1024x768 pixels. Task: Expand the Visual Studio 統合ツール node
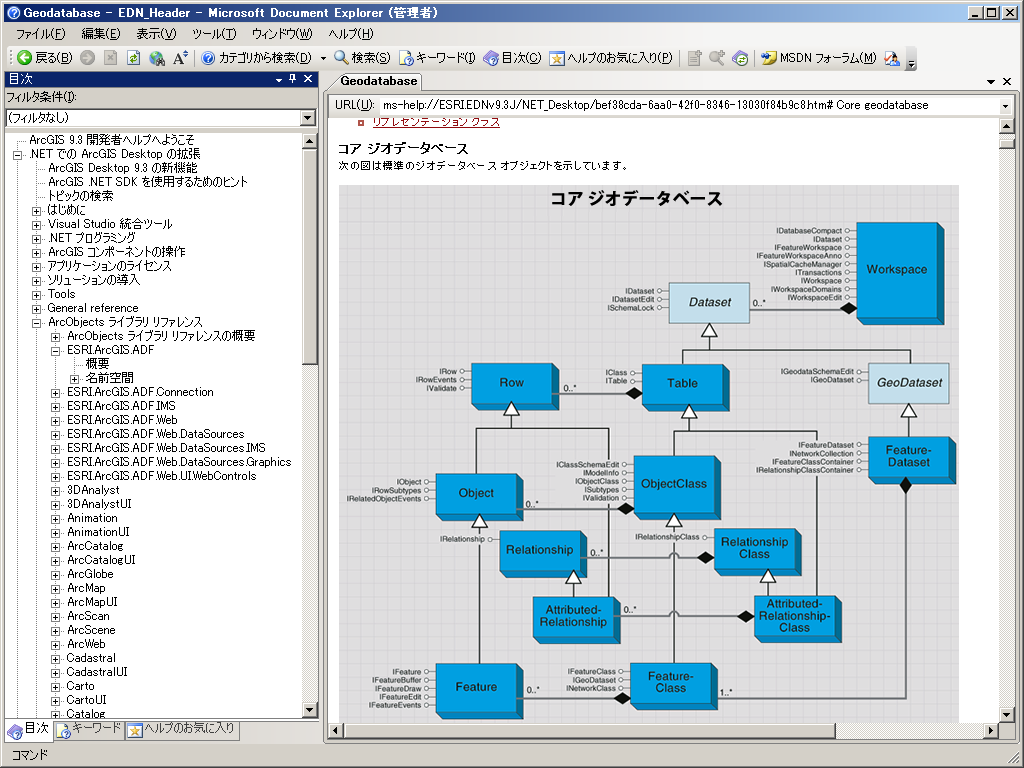tap(37, 225)
